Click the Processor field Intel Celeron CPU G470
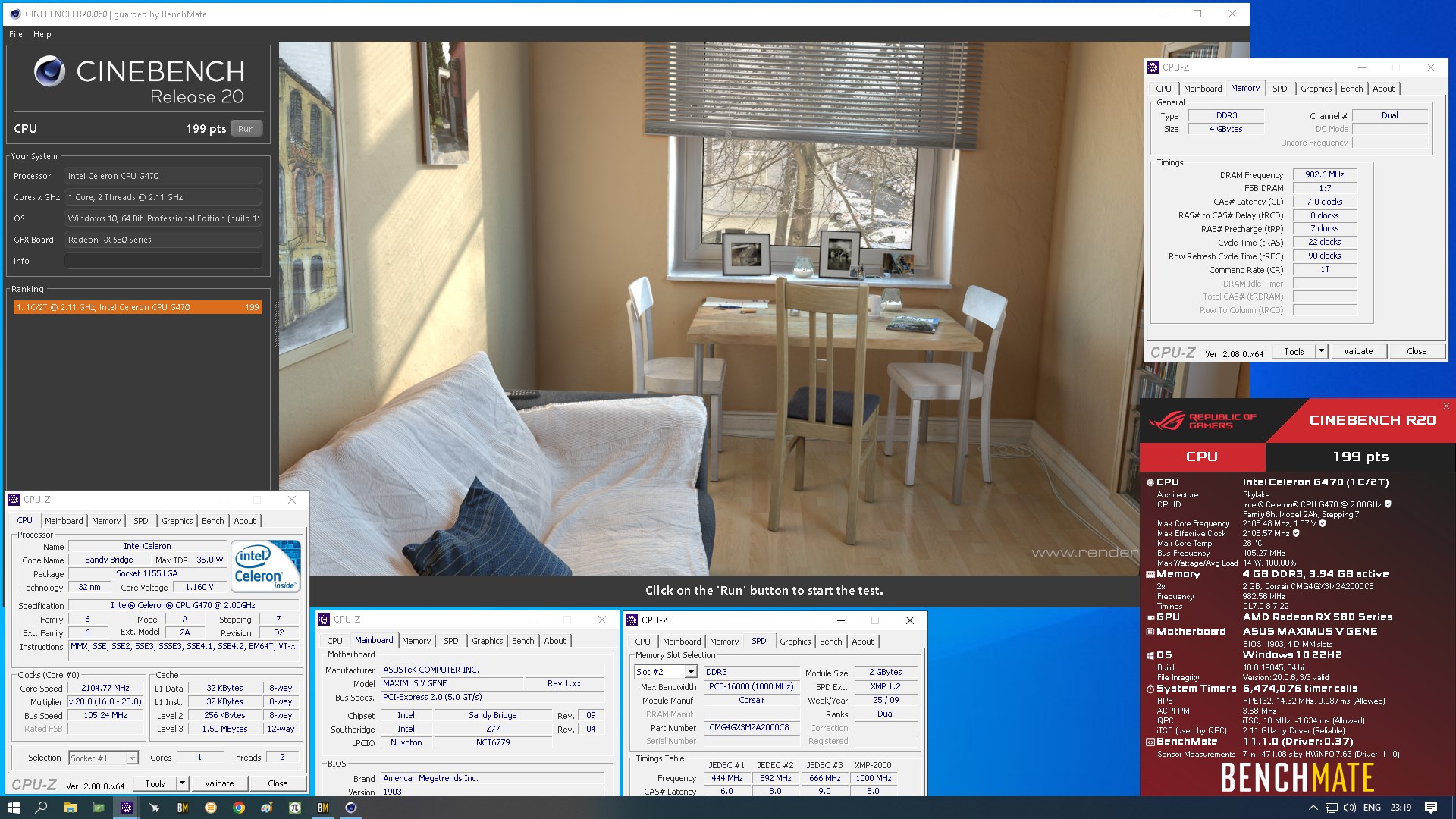Screen dimensions: 1456x819 [163, 176]
